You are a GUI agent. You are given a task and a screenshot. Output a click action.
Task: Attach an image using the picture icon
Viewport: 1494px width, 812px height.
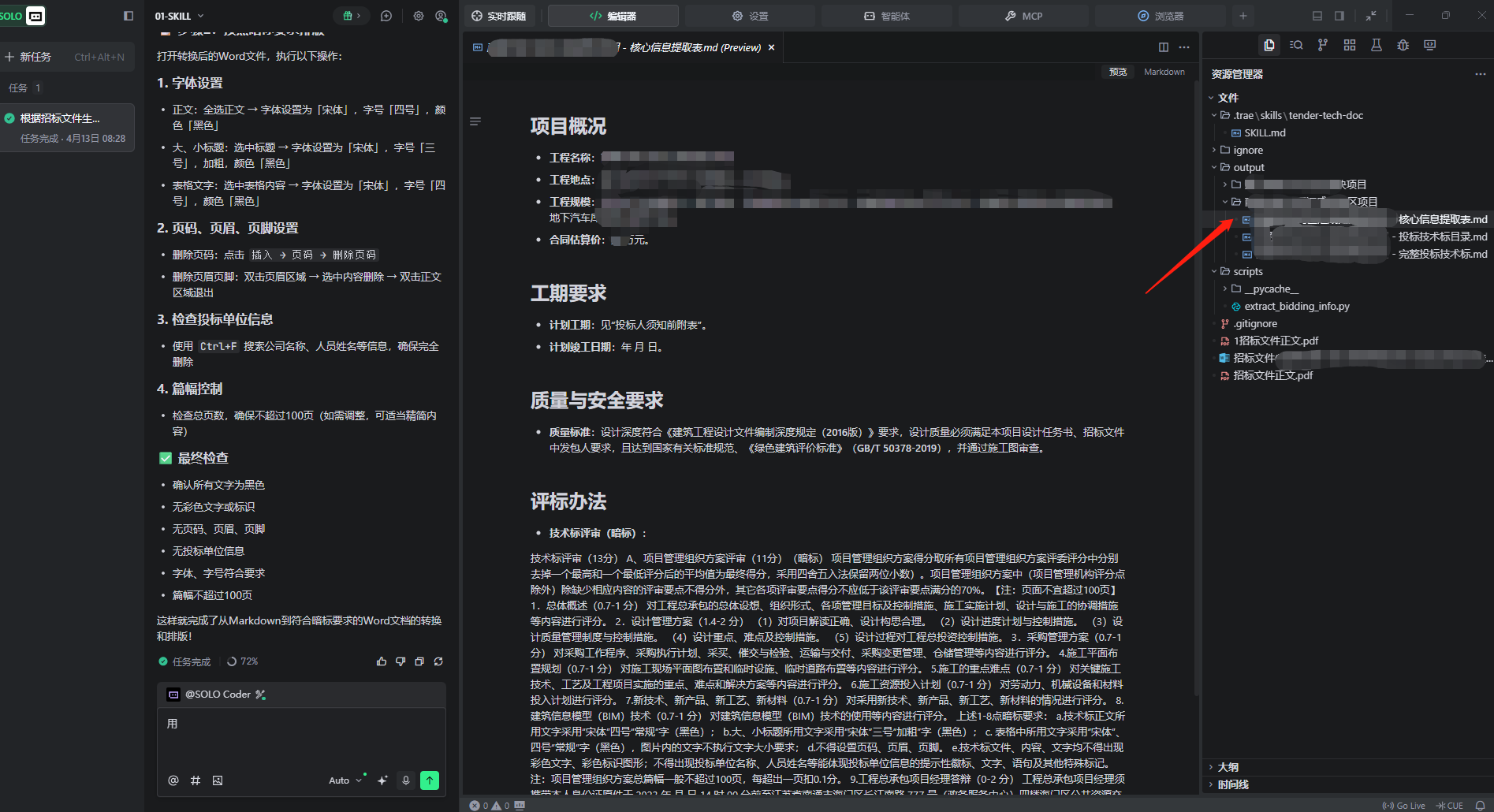[x=218, y=780]
